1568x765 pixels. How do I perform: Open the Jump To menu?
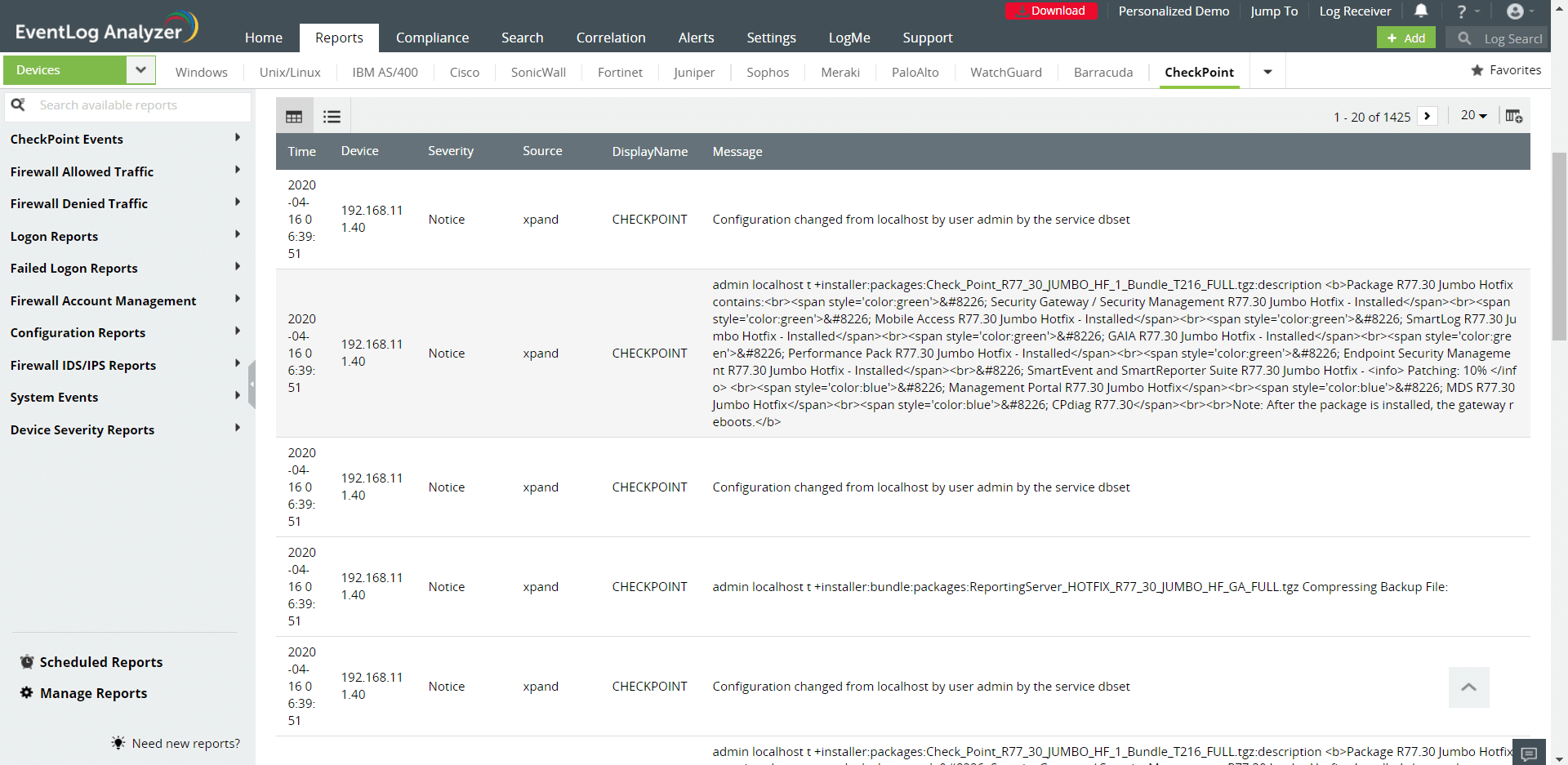(x=1274, y=11)
